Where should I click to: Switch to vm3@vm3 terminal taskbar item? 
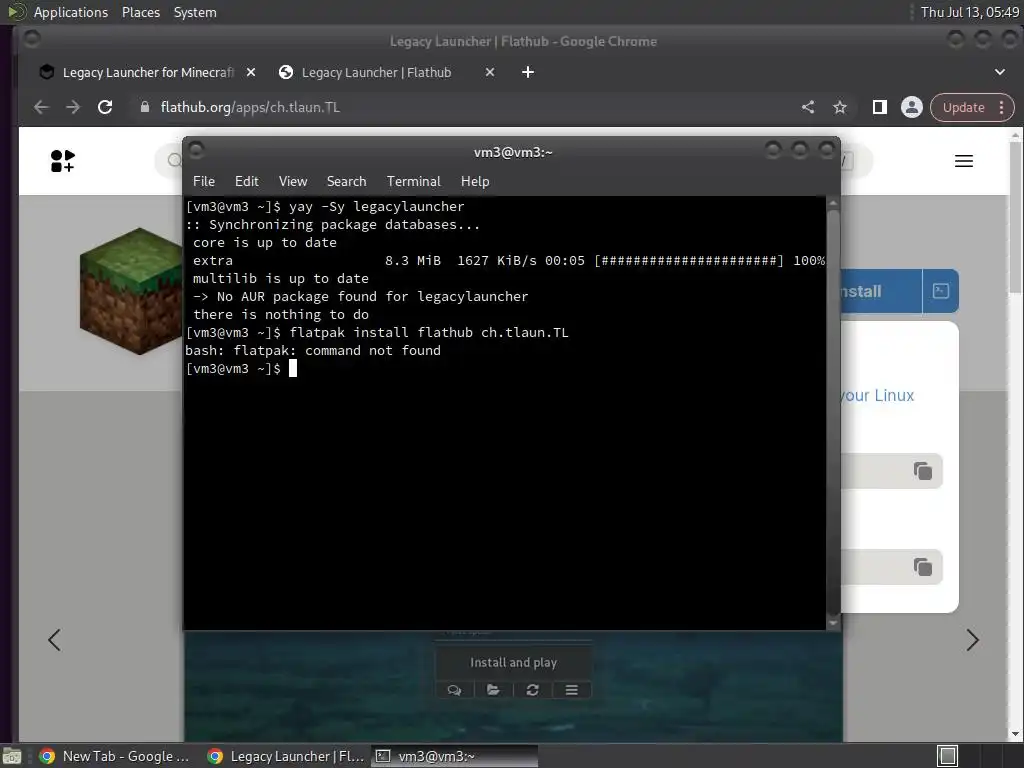coord(455,756)
